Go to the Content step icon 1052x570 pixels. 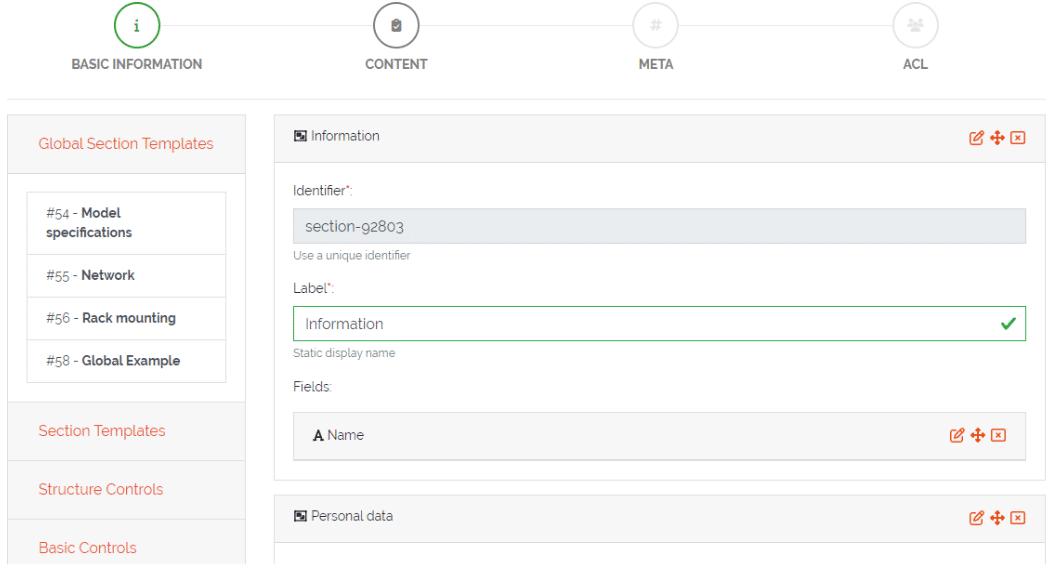(x=396, y=26)
